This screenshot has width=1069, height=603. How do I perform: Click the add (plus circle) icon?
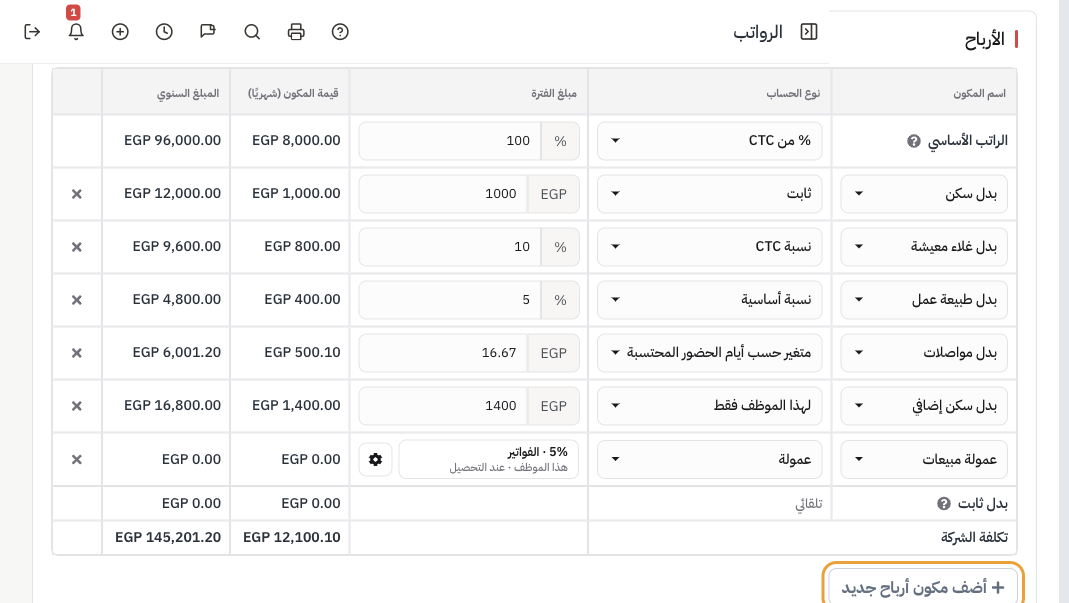(x=120, y=32)
